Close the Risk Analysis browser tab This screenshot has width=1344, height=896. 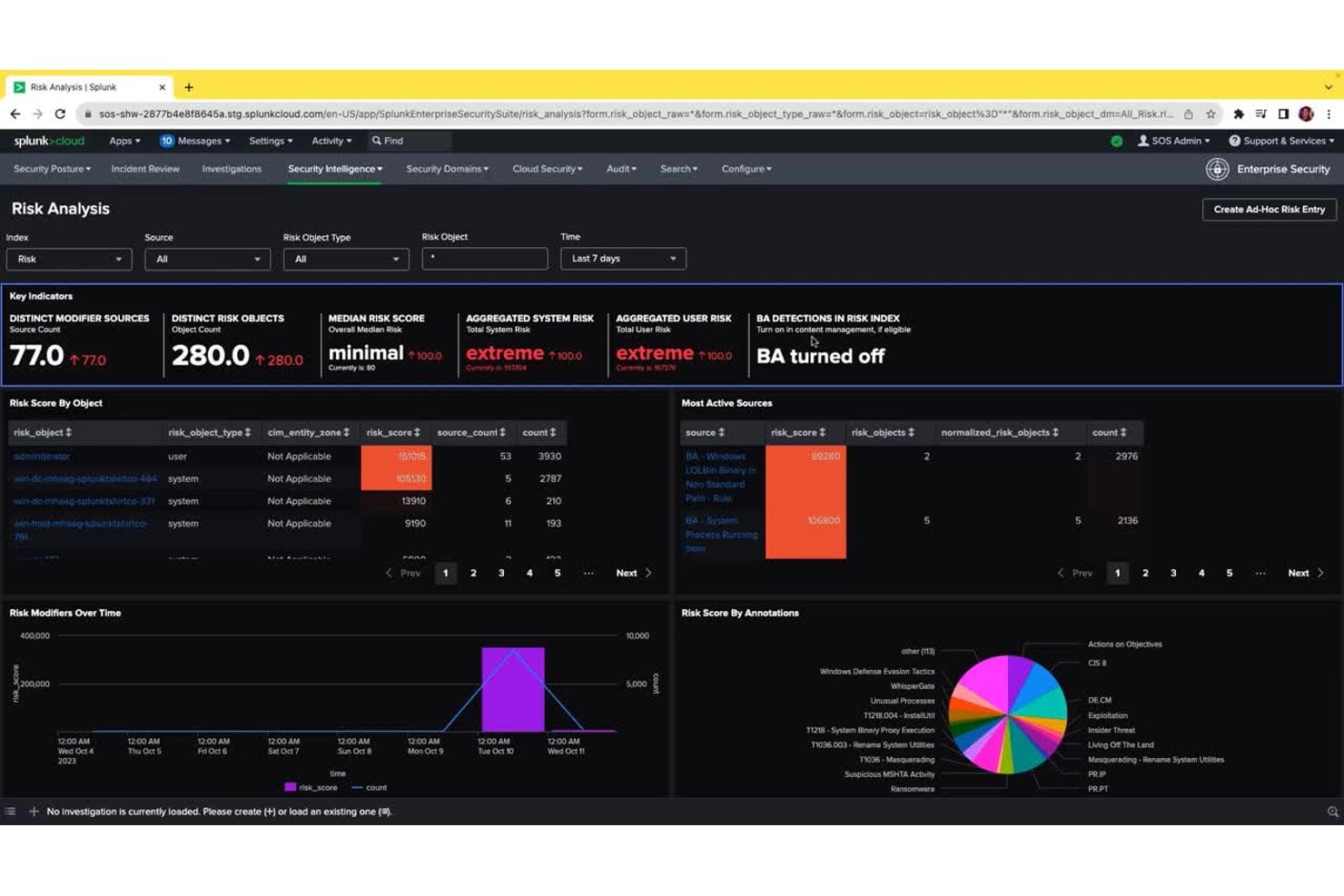(x=163, y=87)
